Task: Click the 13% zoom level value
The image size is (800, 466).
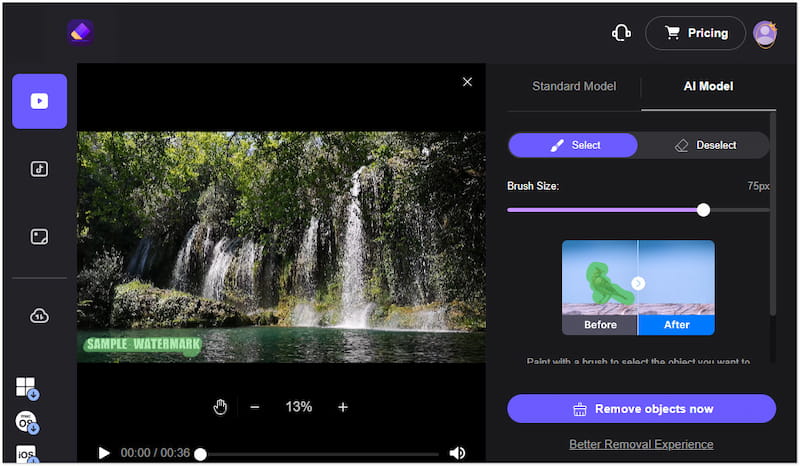Action: point(298,407)
